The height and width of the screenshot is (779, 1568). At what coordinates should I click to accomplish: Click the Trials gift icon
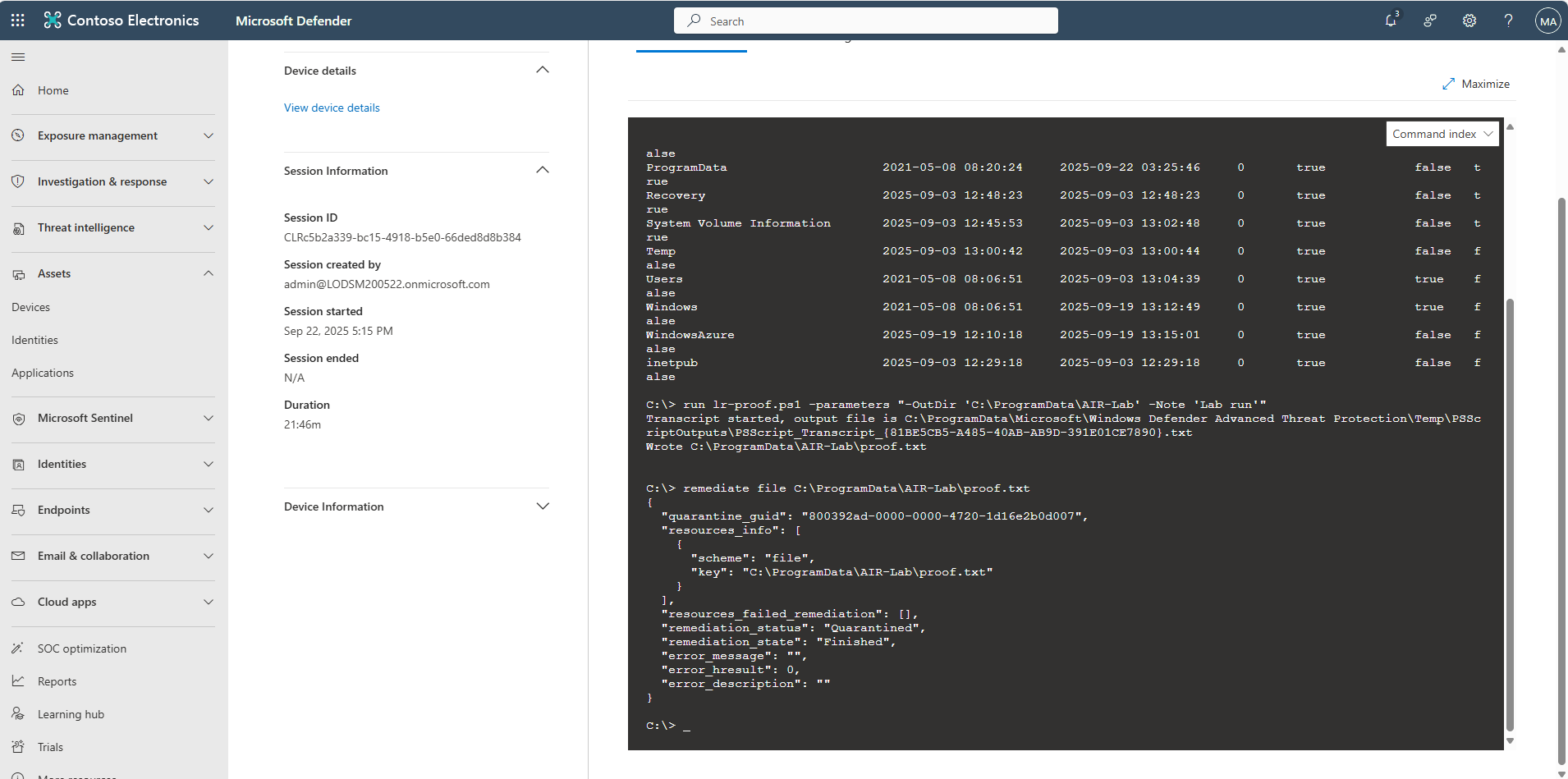point(18,747)
